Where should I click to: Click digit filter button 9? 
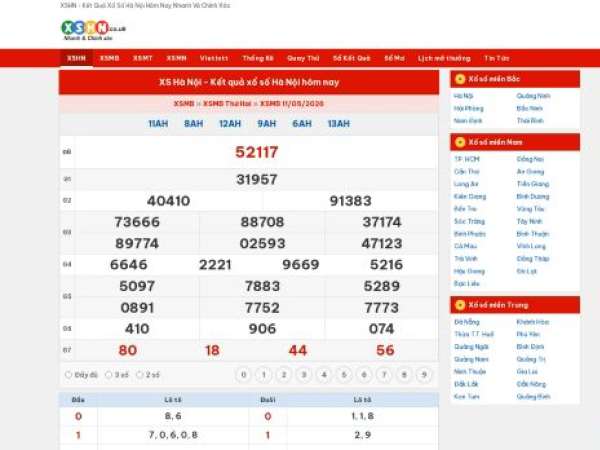(x=424, y=375)
